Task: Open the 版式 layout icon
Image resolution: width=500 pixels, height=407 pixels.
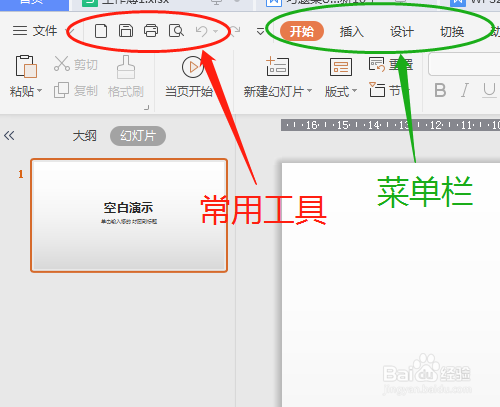Action: pos(341,67)
